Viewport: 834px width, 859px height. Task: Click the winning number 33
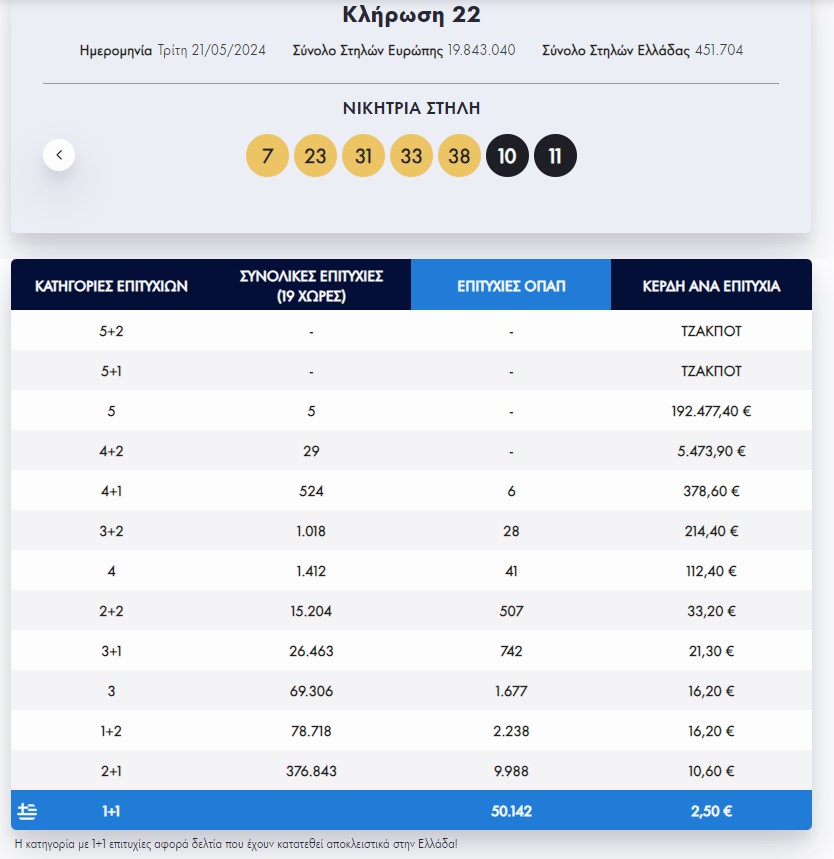pos(411,155)
